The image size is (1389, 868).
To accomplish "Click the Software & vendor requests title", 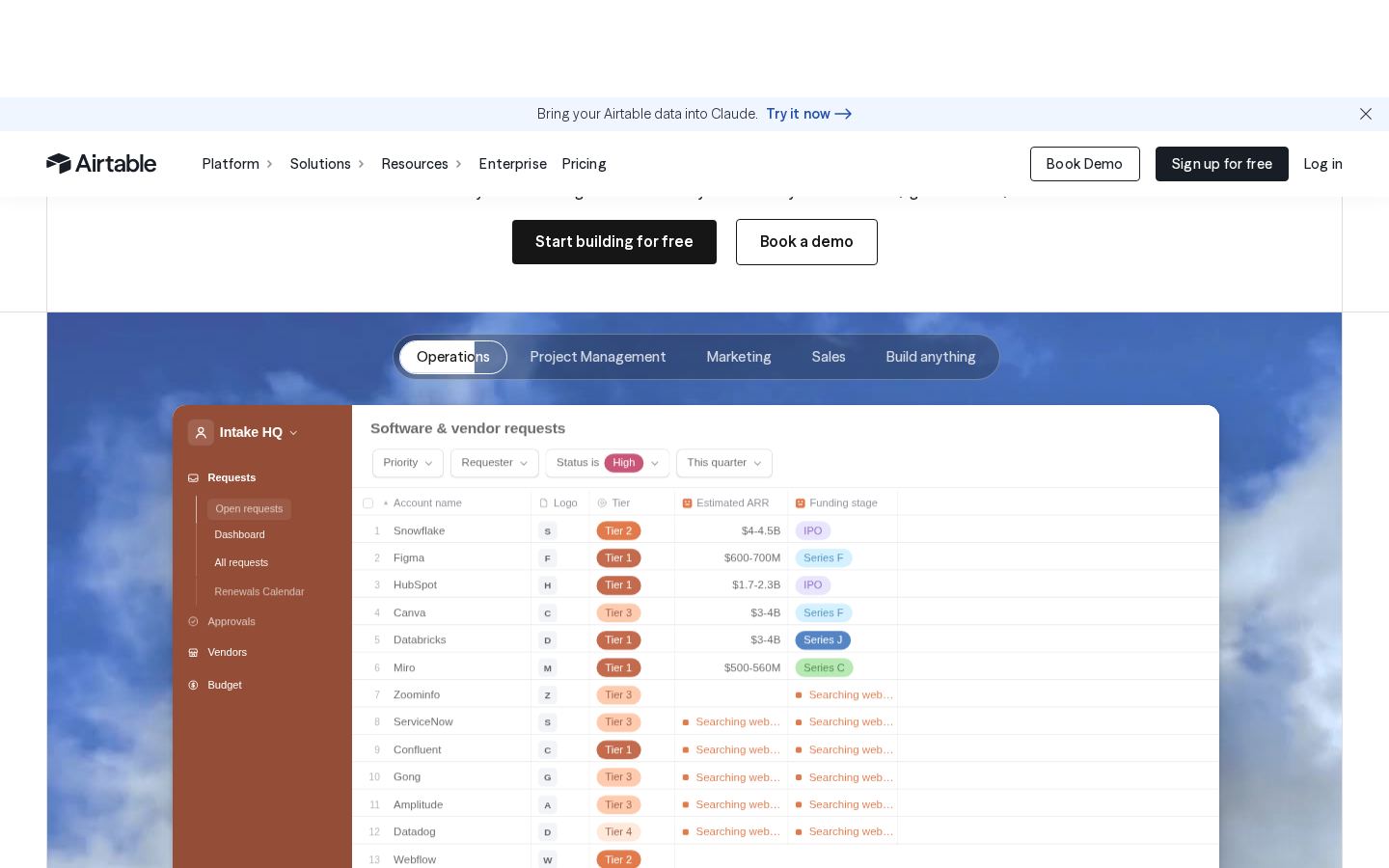I will [x=468, y=428].
